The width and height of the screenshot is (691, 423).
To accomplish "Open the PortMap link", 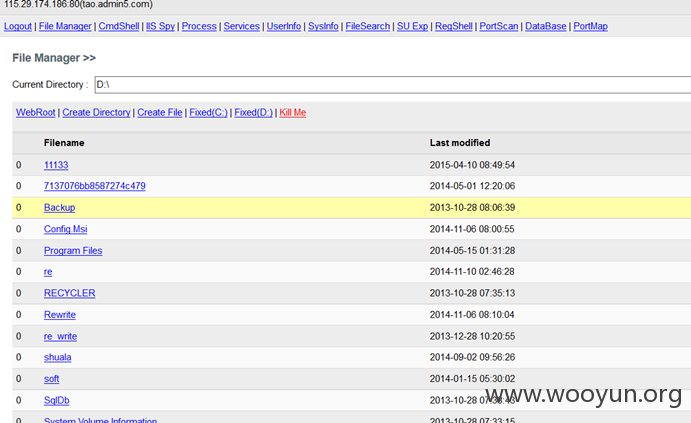I will point(591,26).
